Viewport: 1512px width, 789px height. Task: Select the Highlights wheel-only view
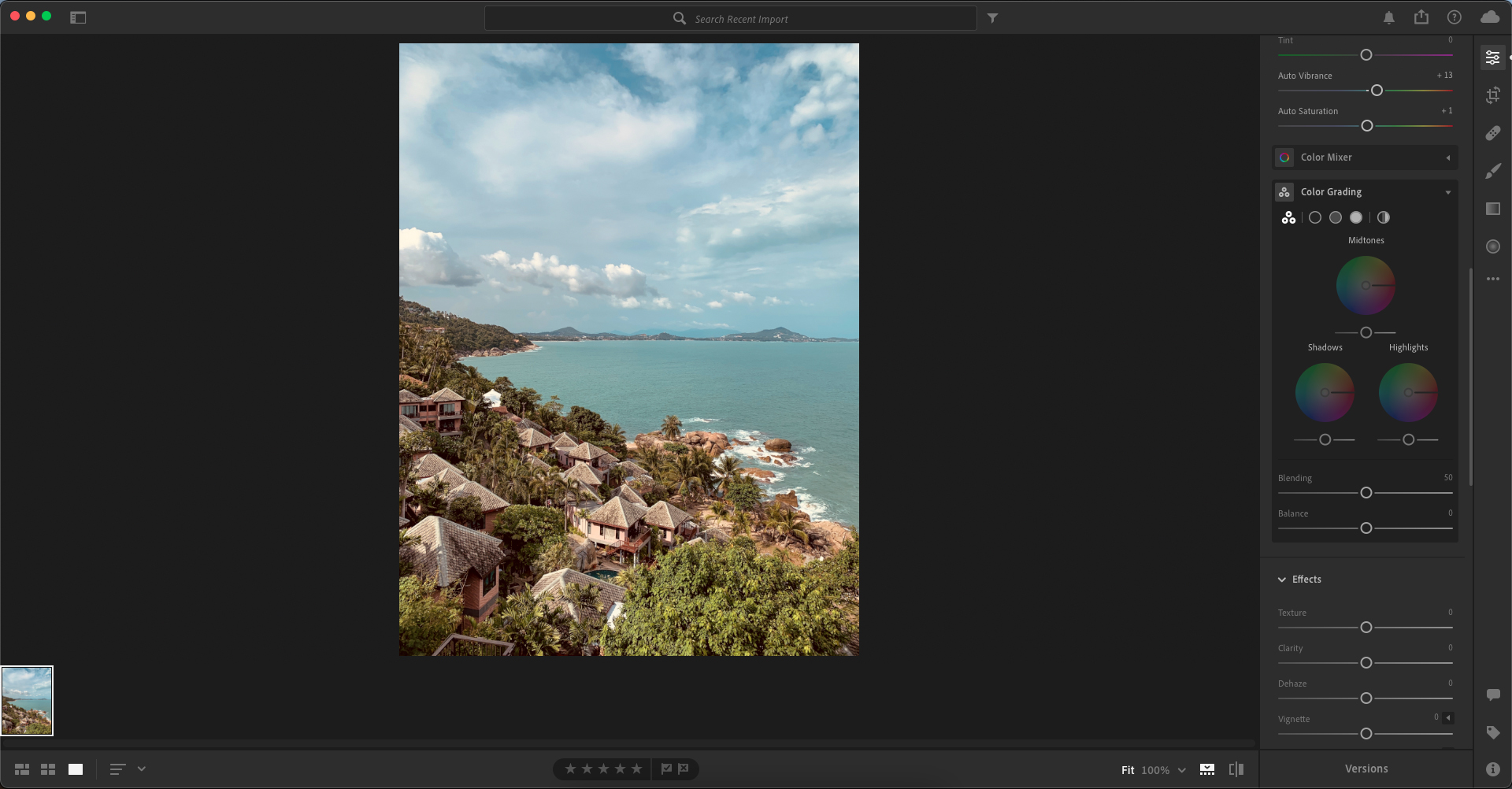pos(1356,217)
